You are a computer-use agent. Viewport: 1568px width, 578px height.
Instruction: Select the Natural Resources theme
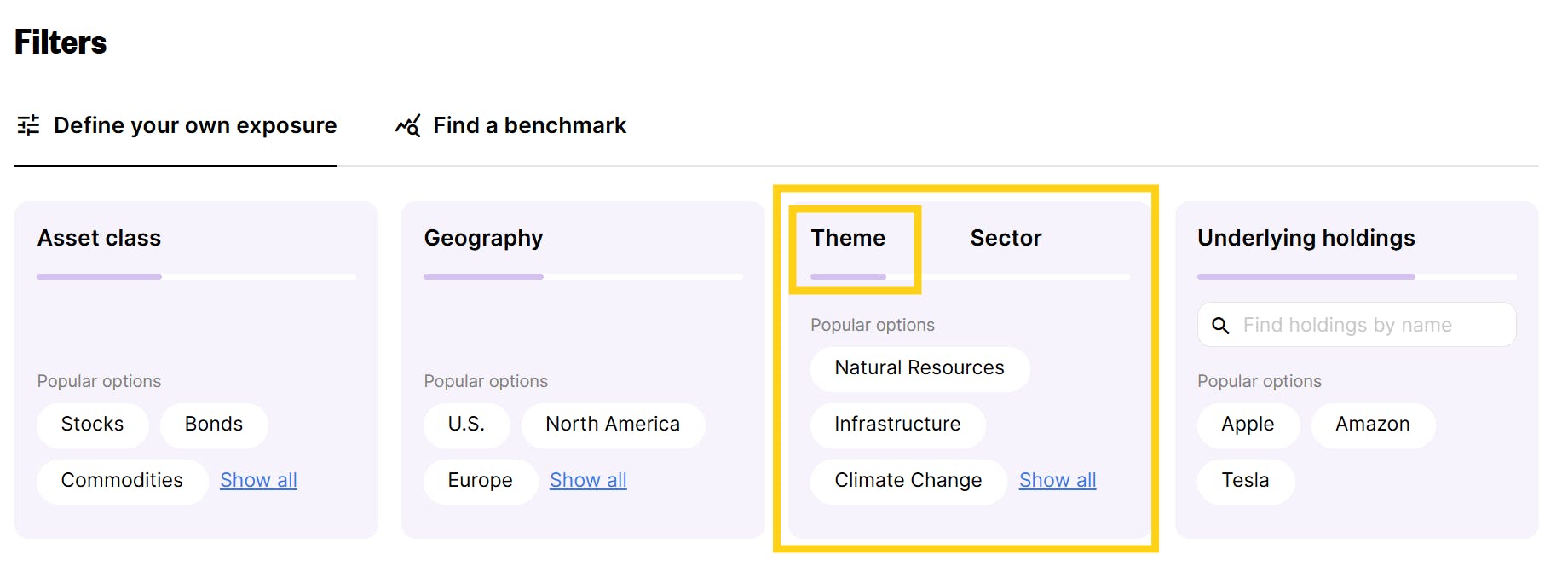click(x=919, y=368)
